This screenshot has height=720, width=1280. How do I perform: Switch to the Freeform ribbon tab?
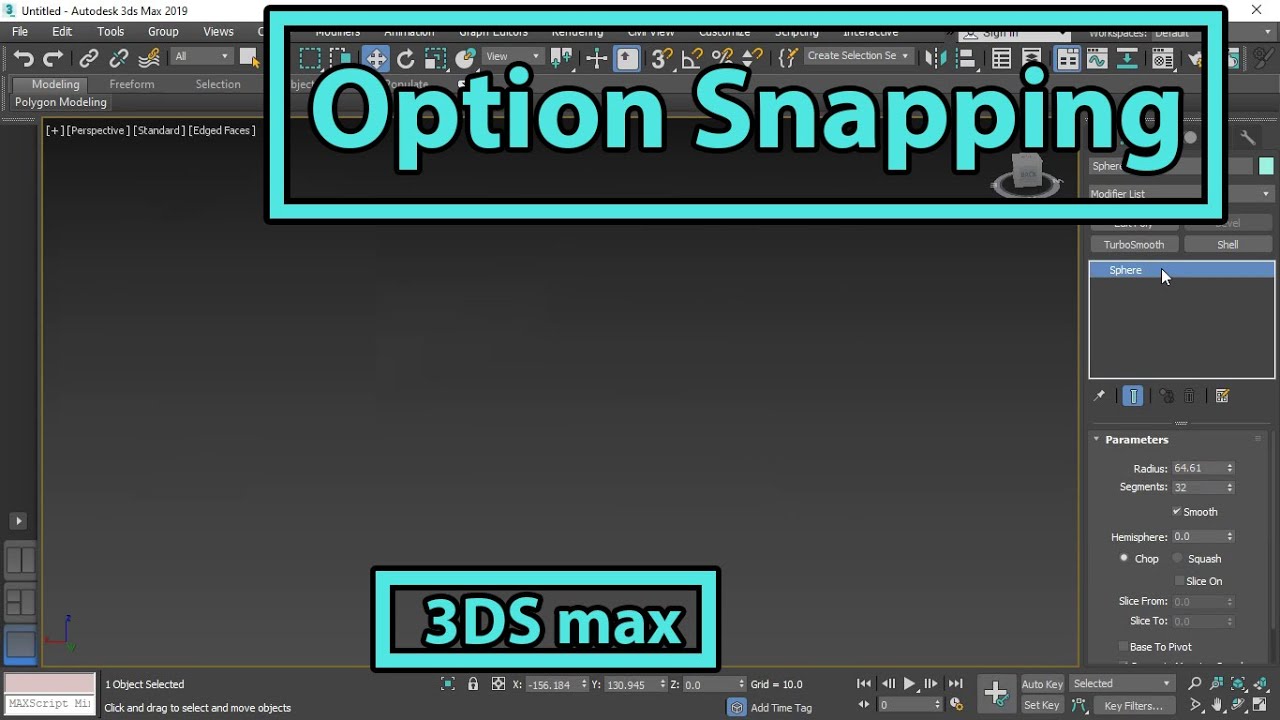coord(132,84)
